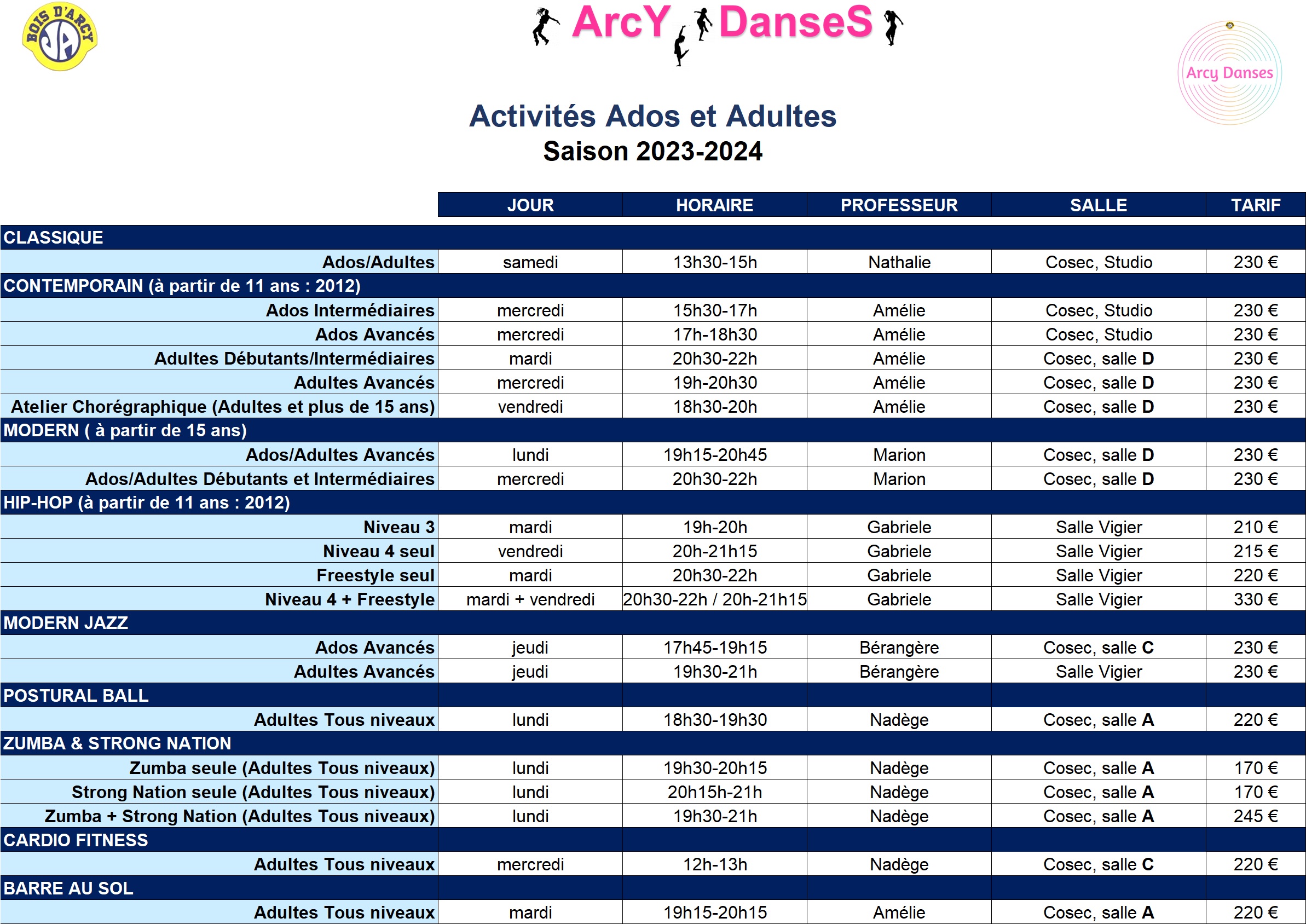Click the ZUMBA & STRONG NATION header
1306x924 pixels.
[x=653, y=743]
